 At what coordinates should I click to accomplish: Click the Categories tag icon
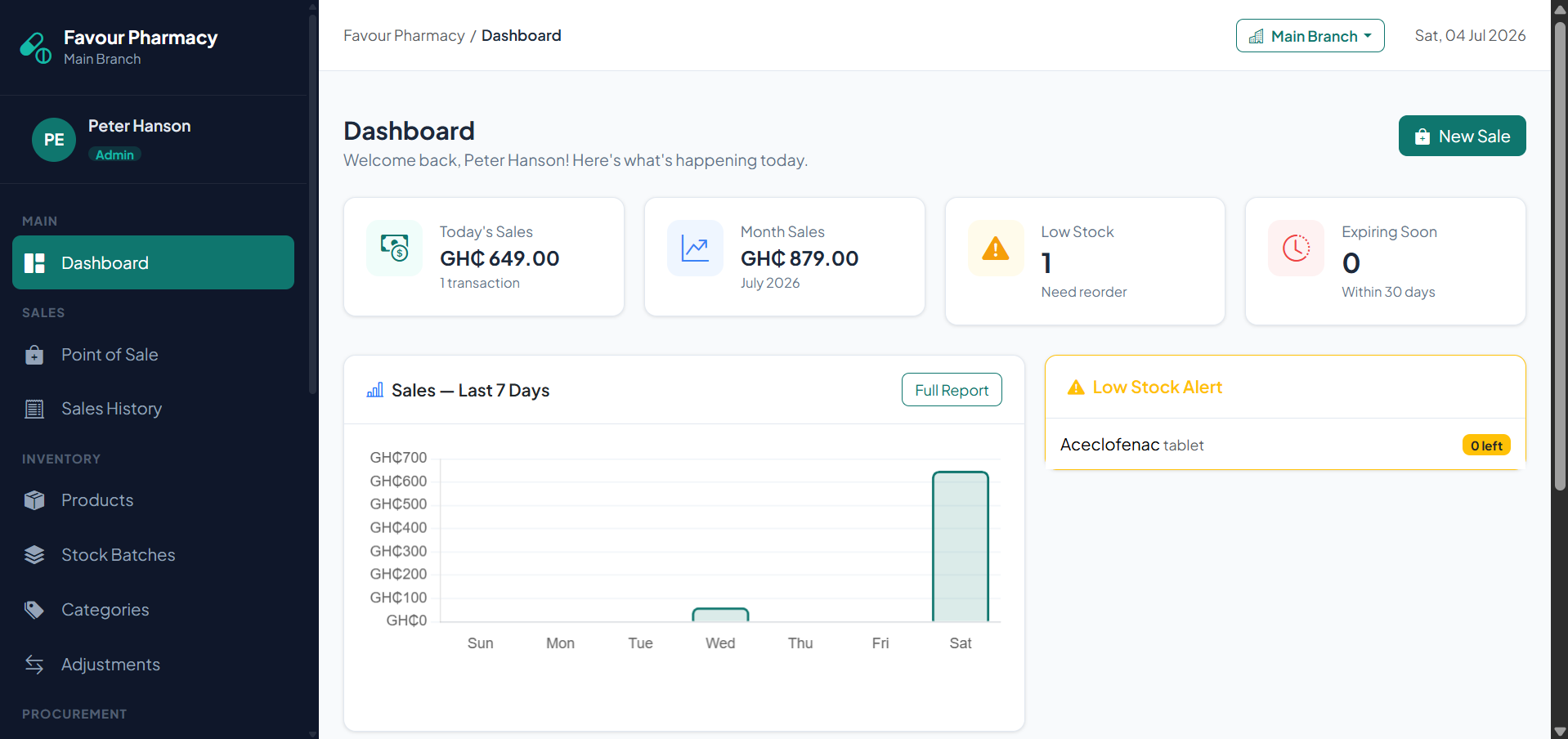tap(34, 610)
